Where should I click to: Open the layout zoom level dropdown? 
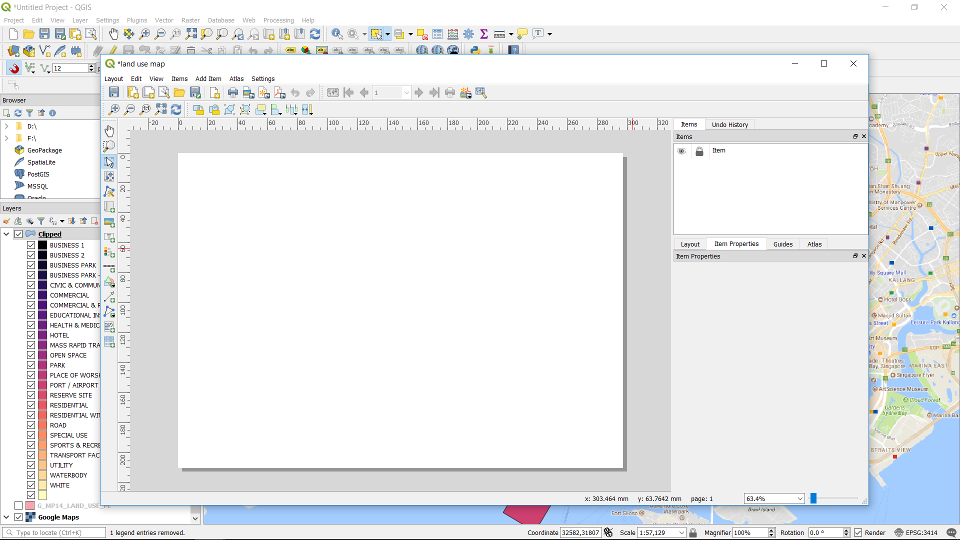(799, 498)
